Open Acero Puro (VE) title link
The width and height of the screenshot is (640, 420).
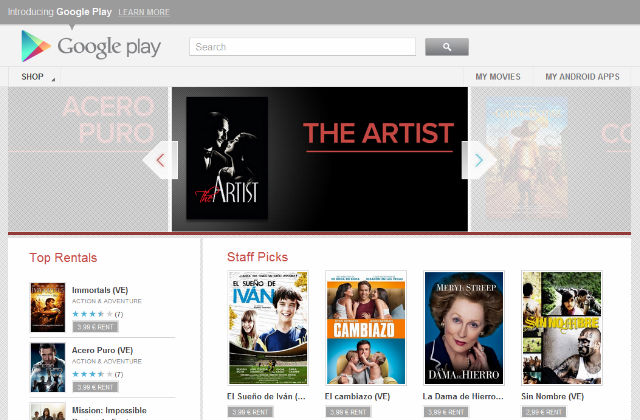(102, 350)
